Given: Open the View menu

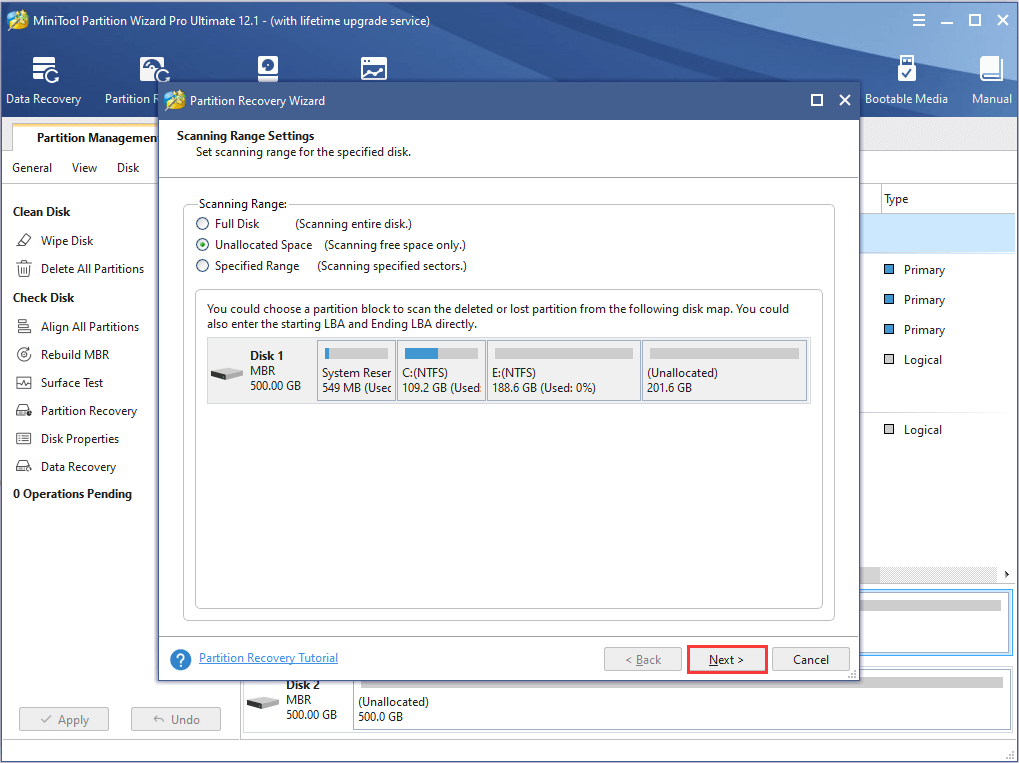Looking at the screenshot, I should (84, 168).
